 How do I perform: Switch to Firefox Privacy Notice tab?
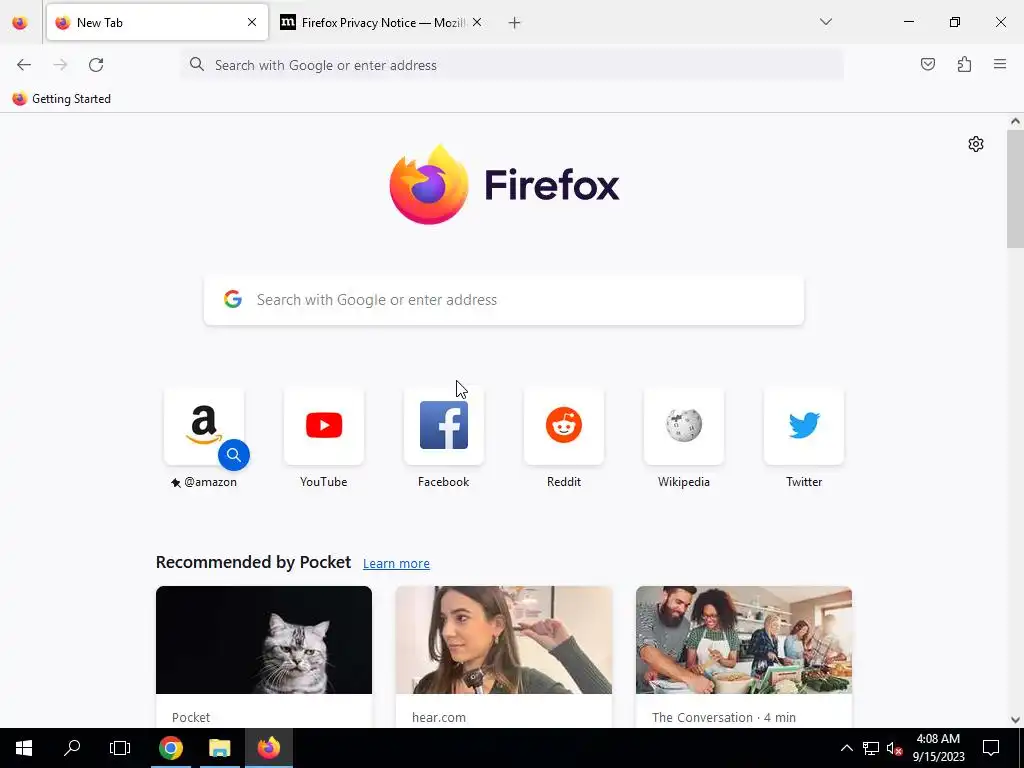[x=382, y=22]
